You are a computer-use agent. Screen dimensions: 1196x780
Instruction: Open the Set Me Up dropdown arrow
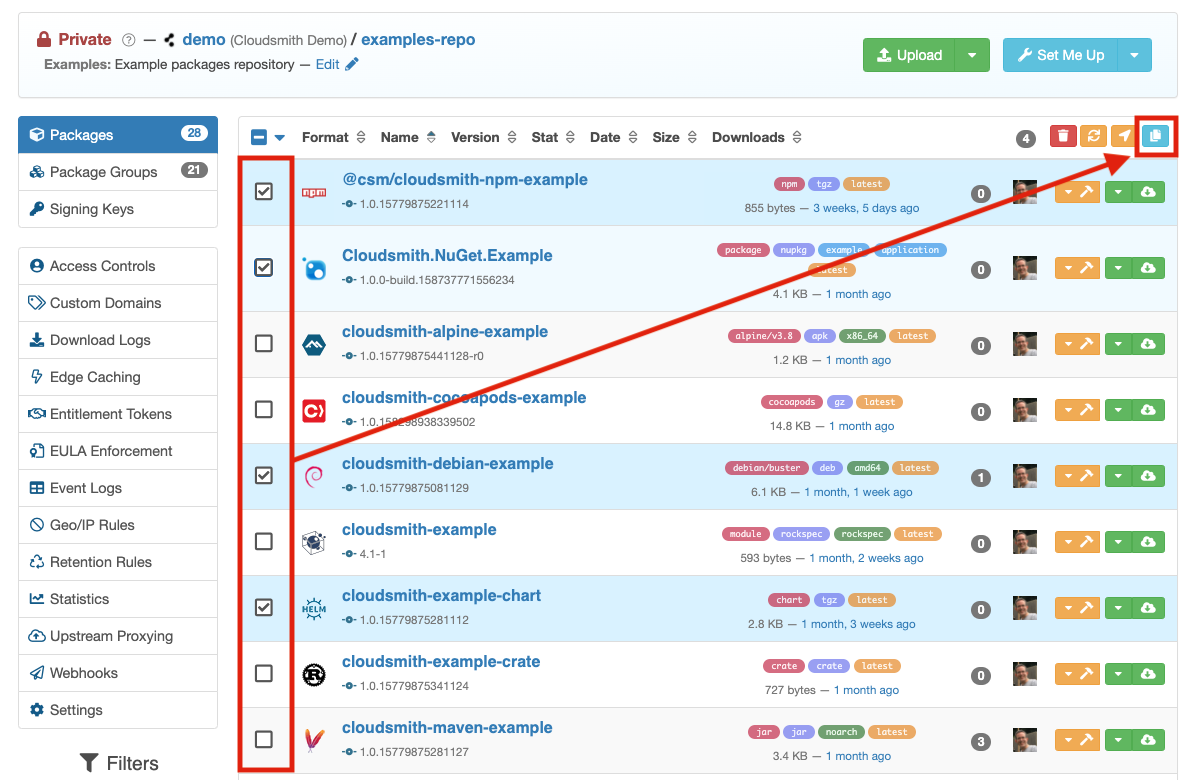(x=1134, y=55)
